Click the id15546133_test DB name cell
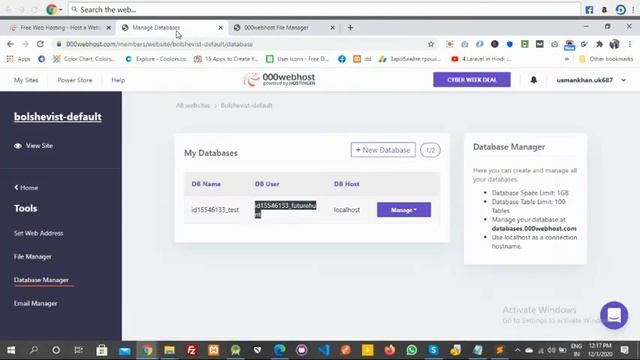The height and width of the screenshot is (360, 640). 215,210
